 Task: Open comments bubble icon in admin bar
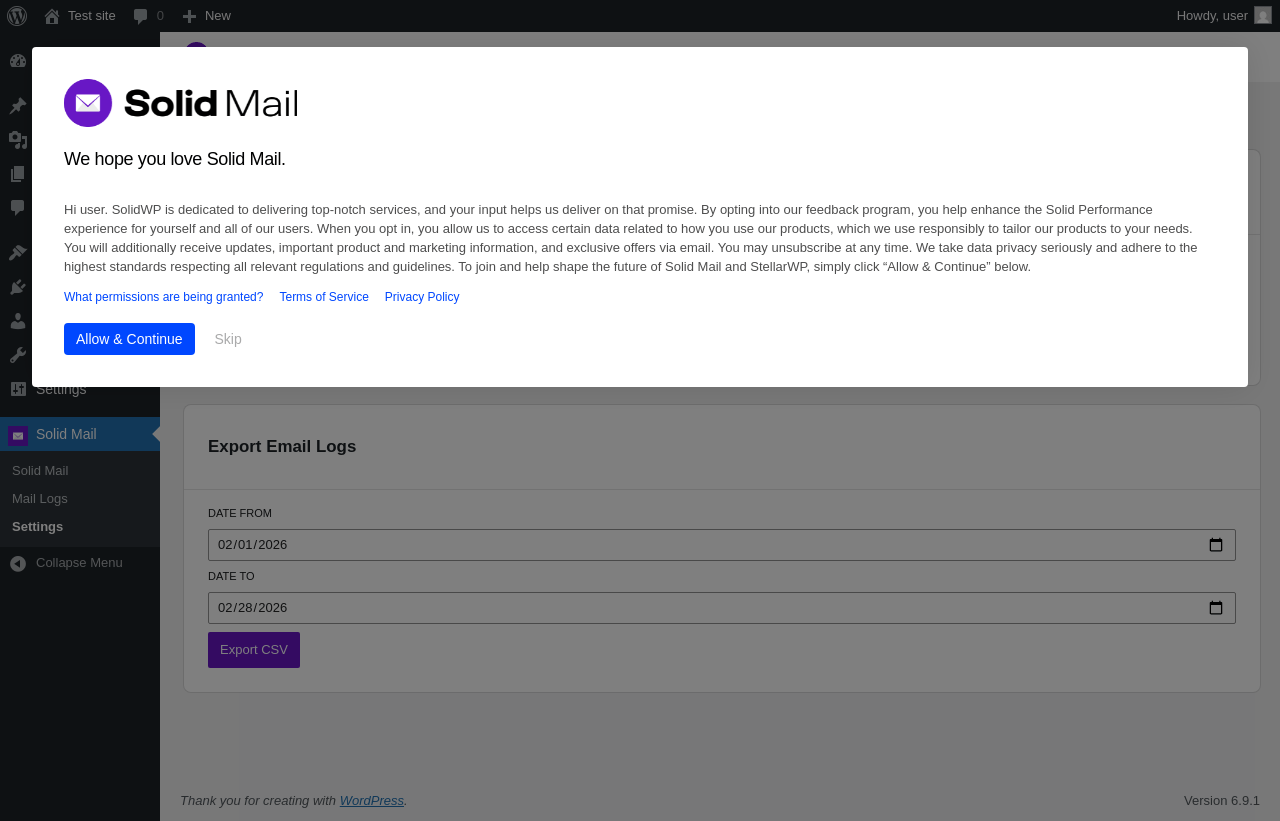141,16
